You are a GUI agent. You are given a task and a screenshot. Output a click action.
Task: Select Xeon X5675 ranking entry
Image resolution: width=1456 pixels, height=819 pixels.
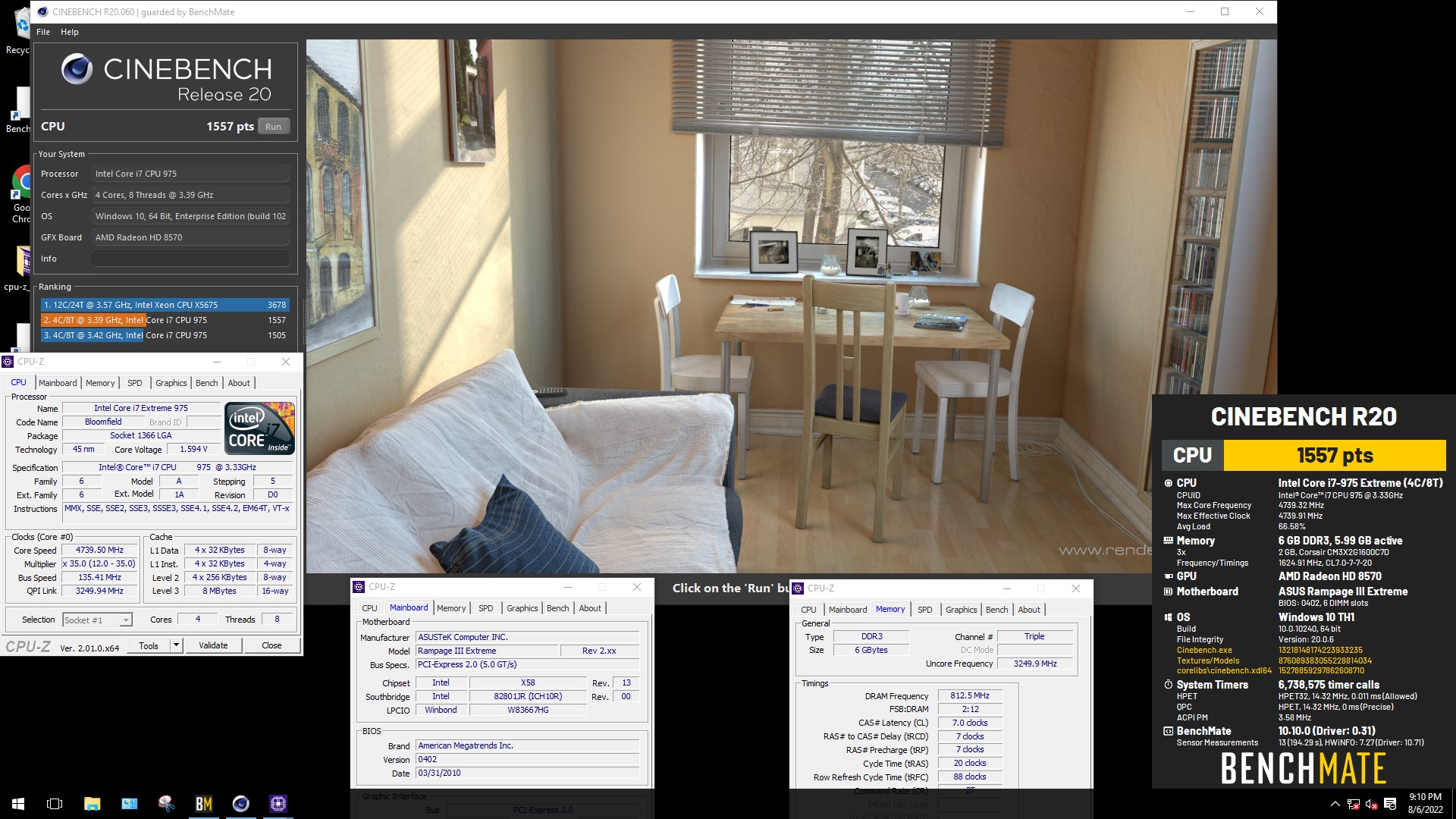[165, 305]
